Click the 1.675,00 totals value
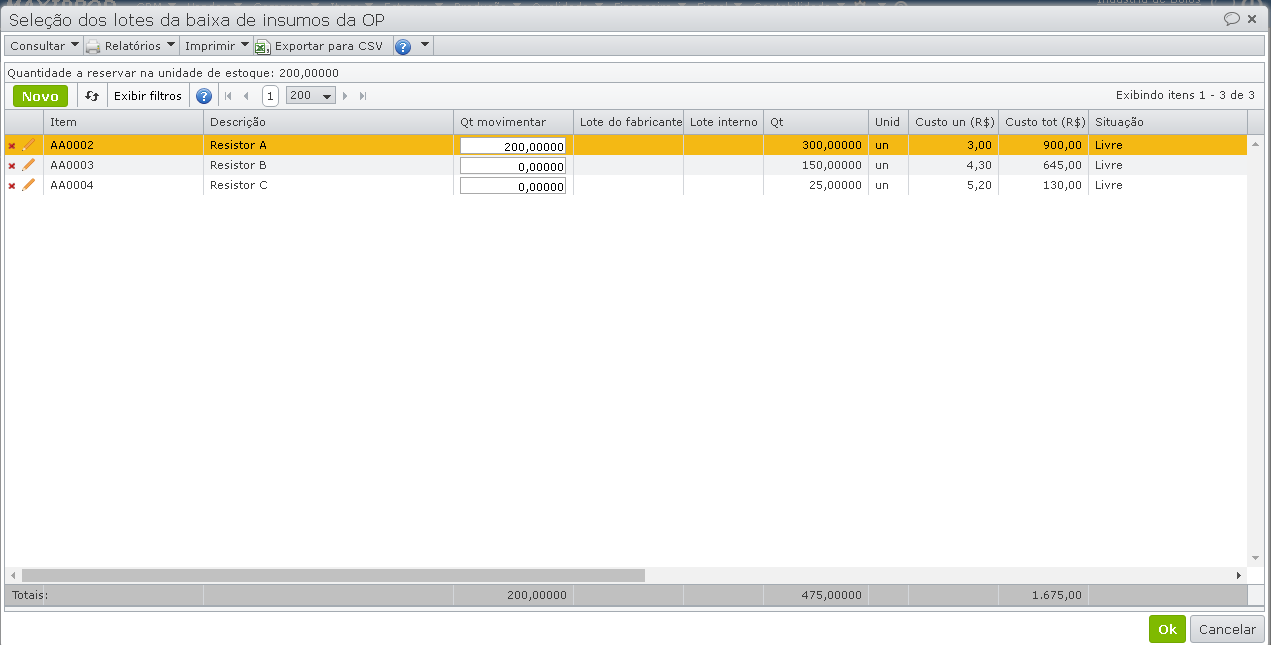Image resolution: width=1271 pixels, height=645 pixels. 1057,595
